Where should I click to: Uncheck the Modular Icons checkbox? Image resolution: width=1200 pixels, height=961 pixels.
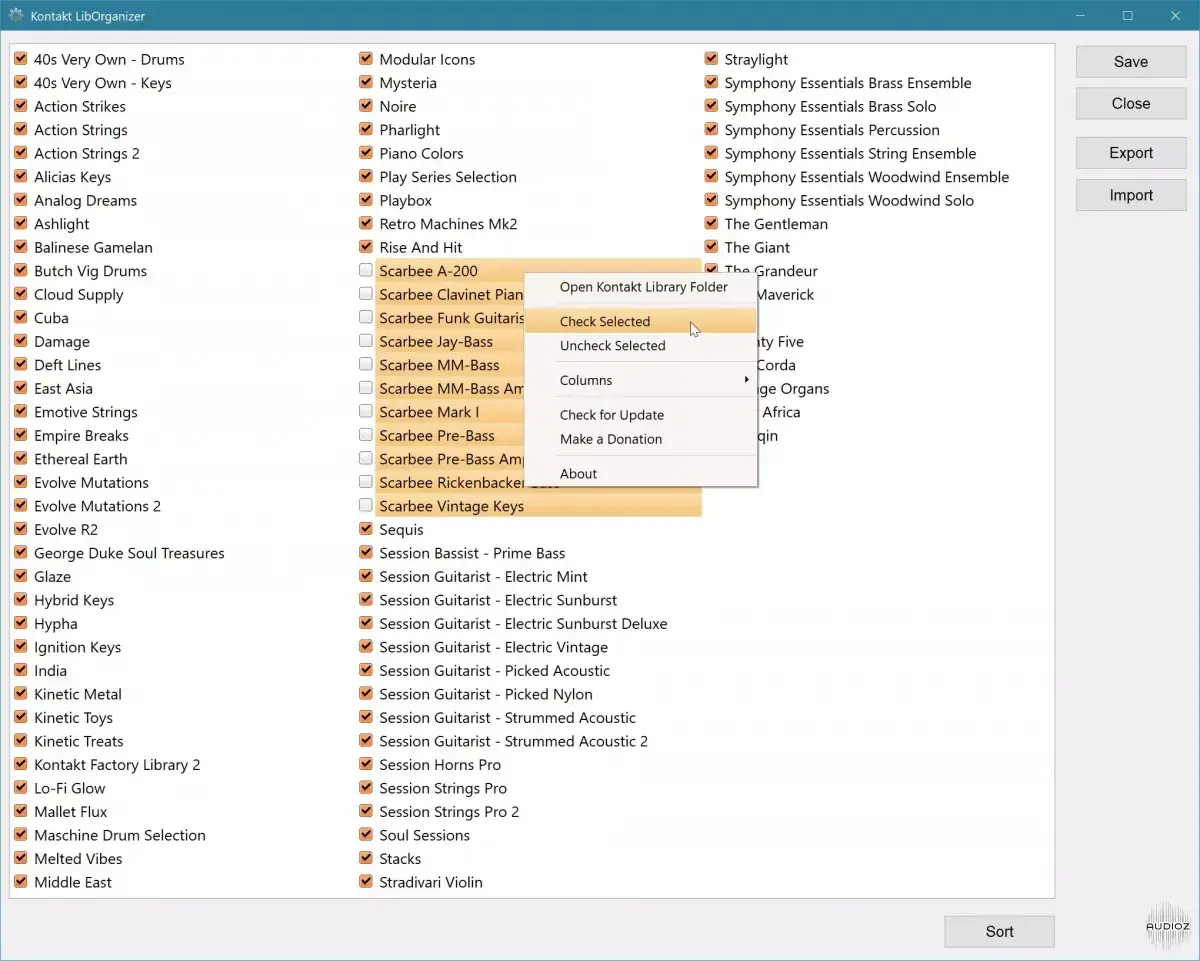pos(366,59)
